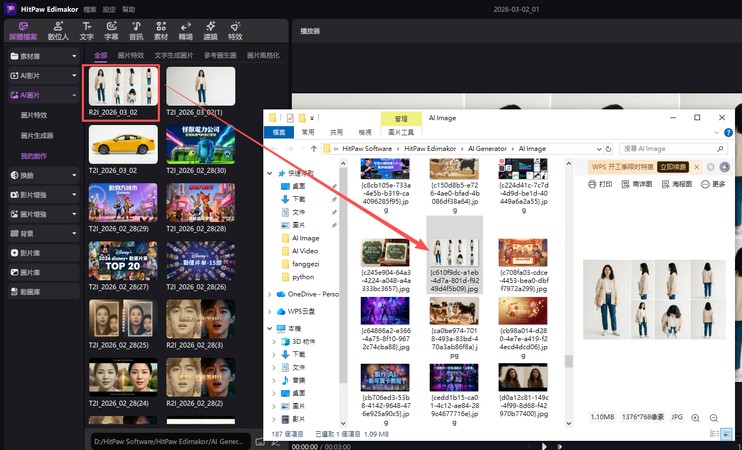The image size is (742, 450).
Task: Open the 濾鏡 filters tool
Action: pyautogui.click(x=211, y=31)
